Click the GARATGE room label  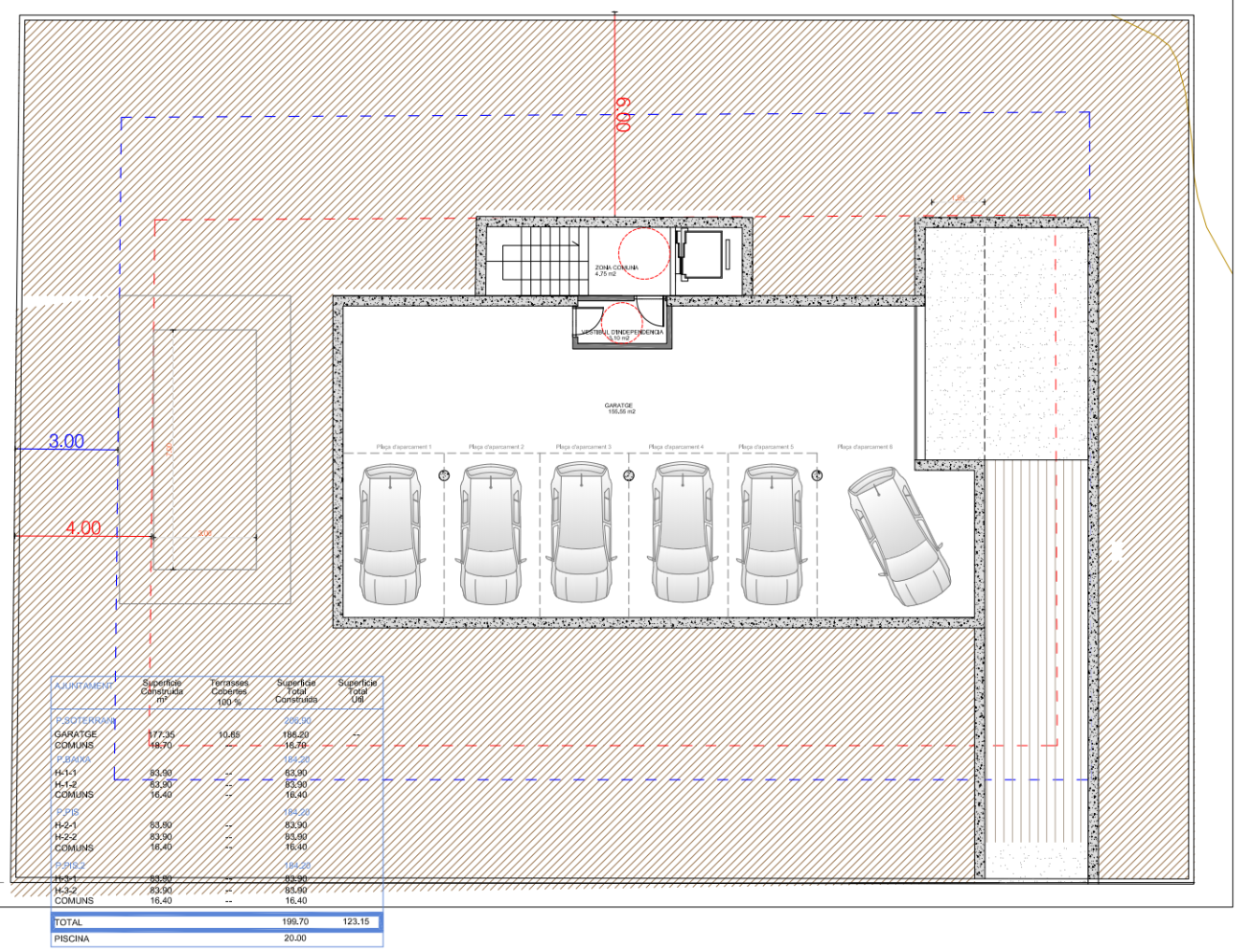619,406
